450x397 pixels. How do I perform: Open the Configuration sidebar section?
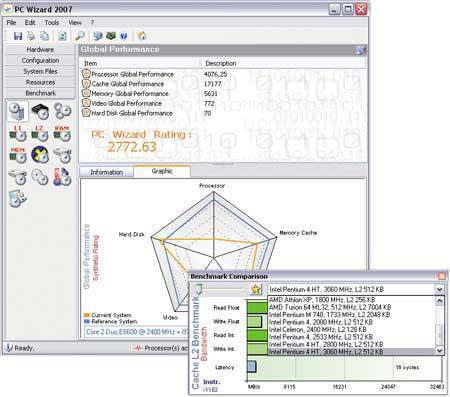pyautogui.click(x=40, y=61)
